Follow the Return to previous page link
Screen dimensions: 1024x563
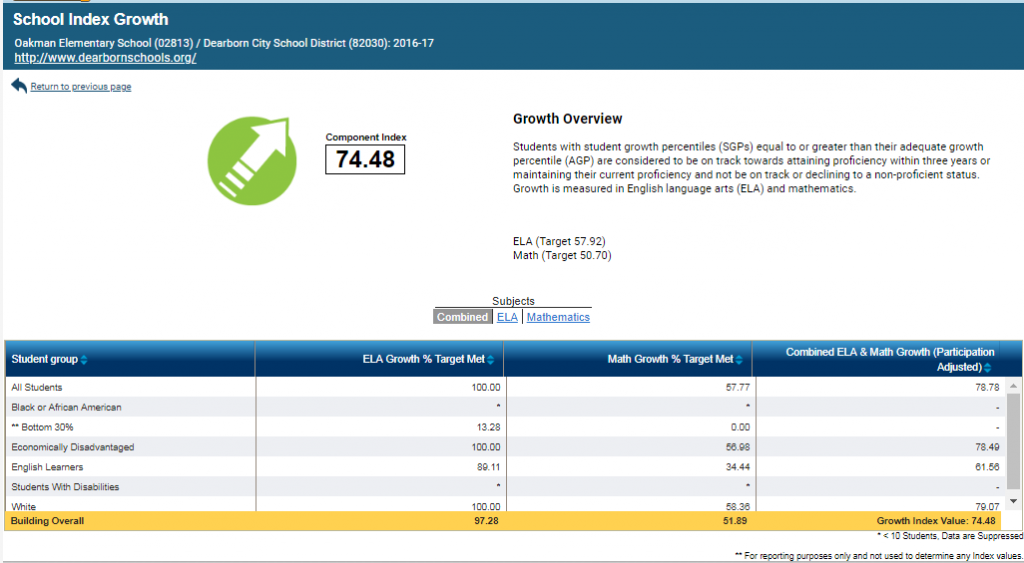80,87
